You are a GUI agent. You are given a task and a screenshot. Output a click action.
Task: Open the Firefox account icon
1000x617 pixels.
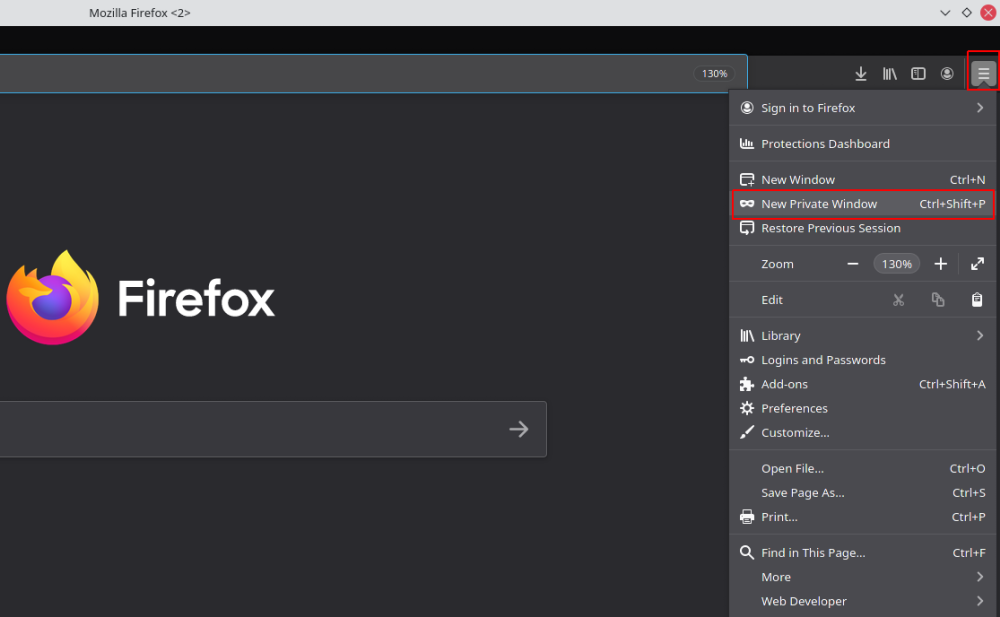tap(947, 73)
